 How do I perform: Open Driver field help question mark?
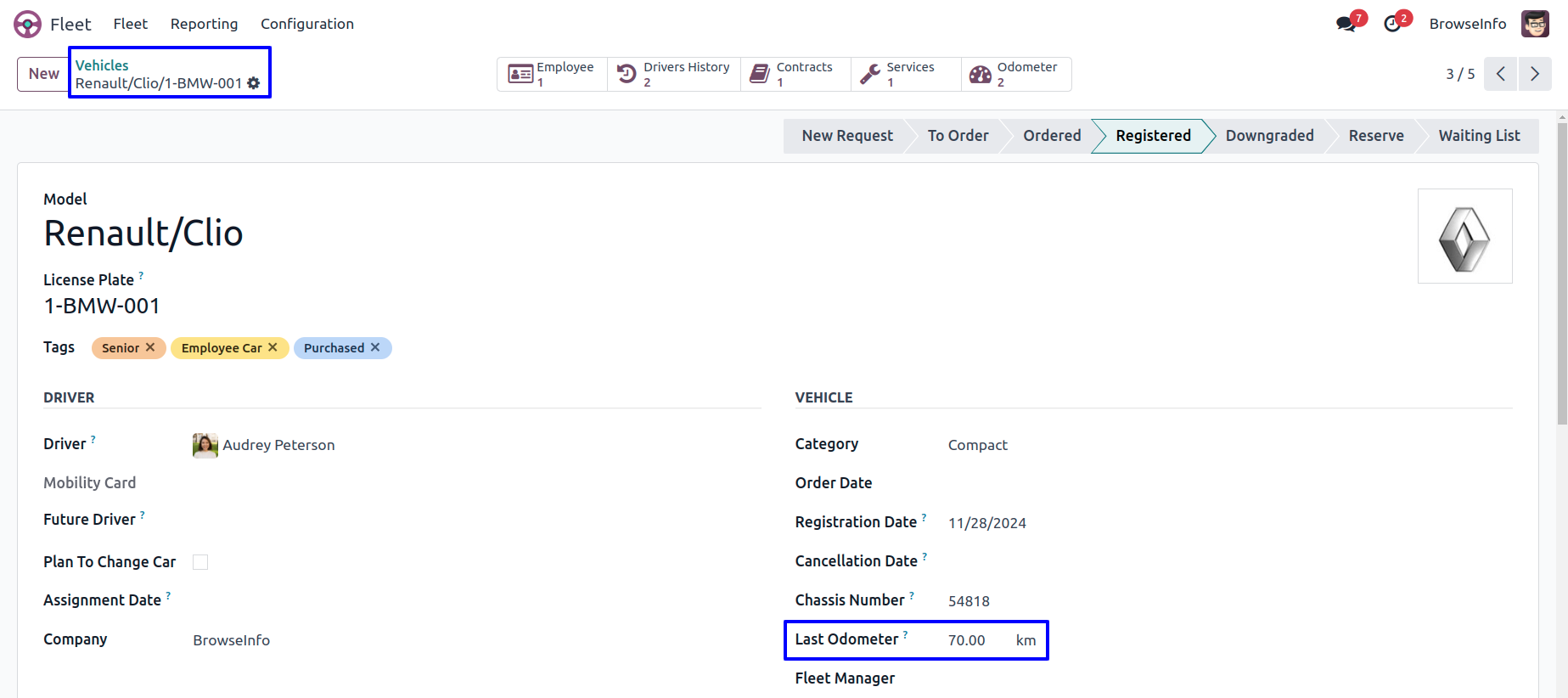tap(93, 439)
